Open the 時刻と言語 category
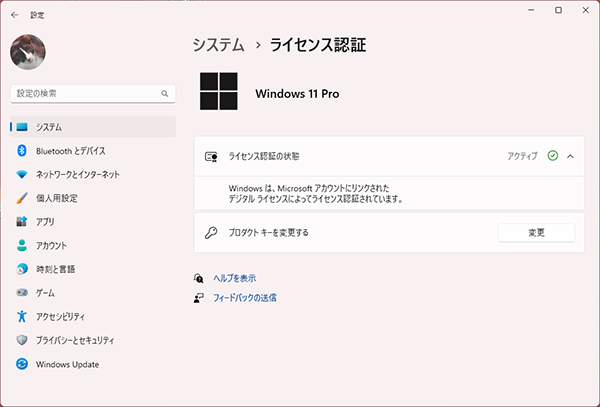The width and height of the screenshot is (600, 407). click(x=93, y=269)
